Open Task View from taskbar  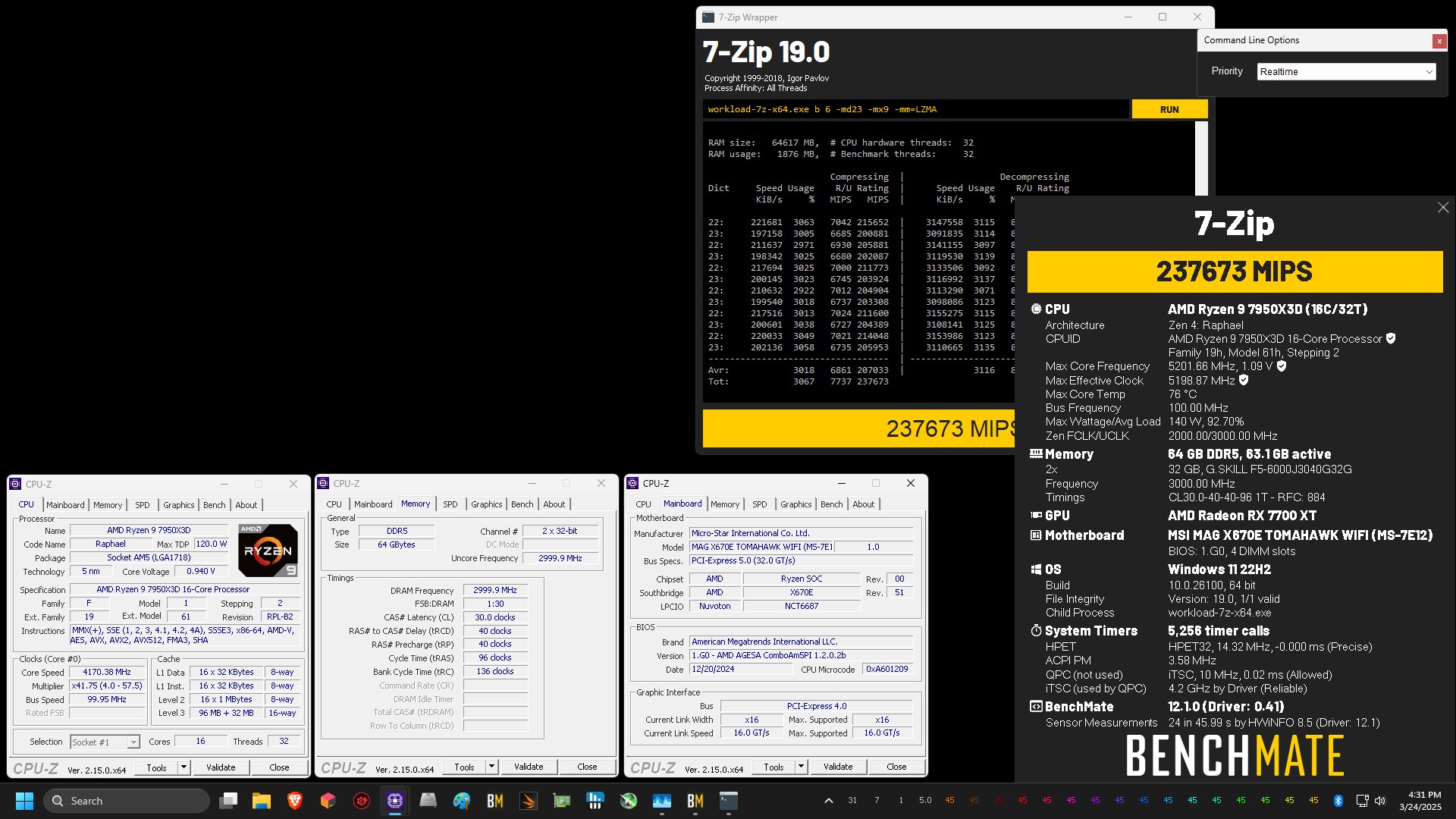228,801
